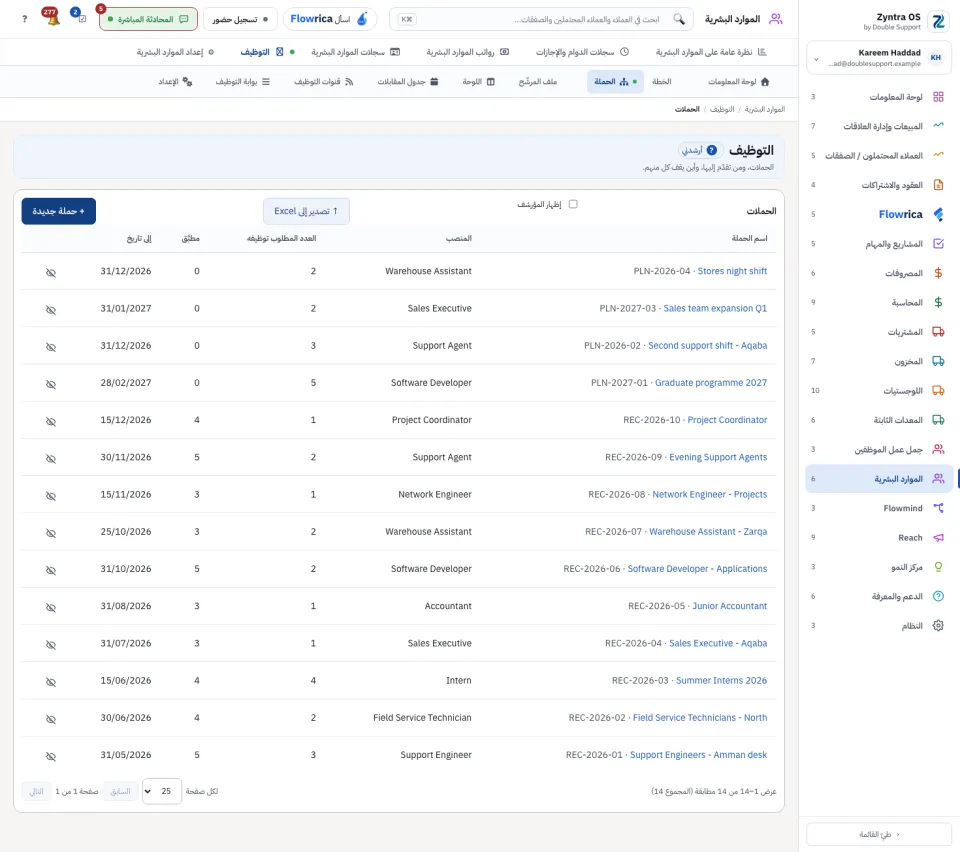This screenshot has height=852, width=960.
Task: Archive the Stores night shift campaign
Action: pyautogui.click(x=51, y=272)
